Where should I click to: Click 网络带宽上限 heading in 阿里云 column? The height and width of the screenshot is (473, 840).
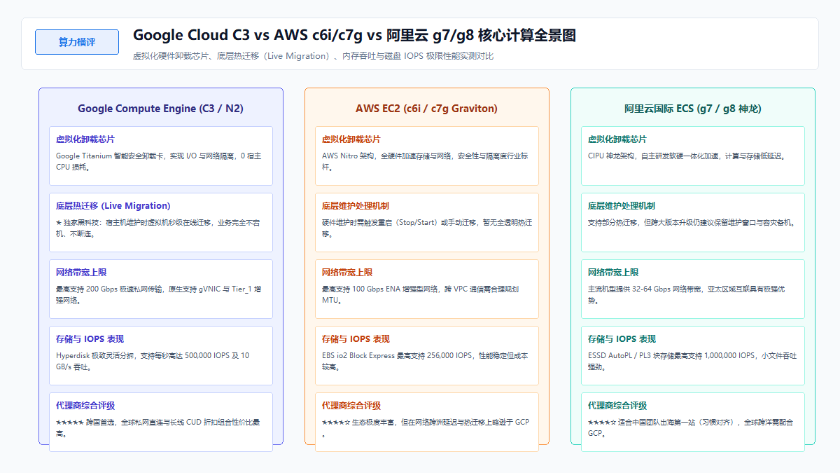point(613,272)
